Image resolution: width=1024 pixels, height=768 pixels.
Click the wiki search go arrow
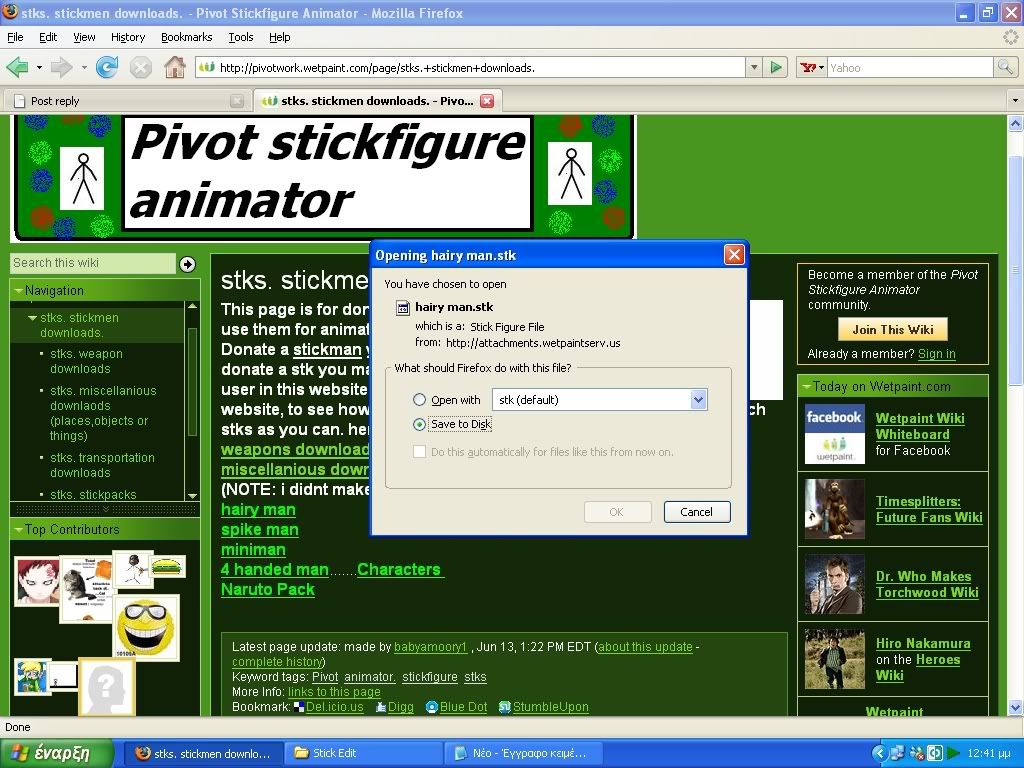[x=187, y=264]
